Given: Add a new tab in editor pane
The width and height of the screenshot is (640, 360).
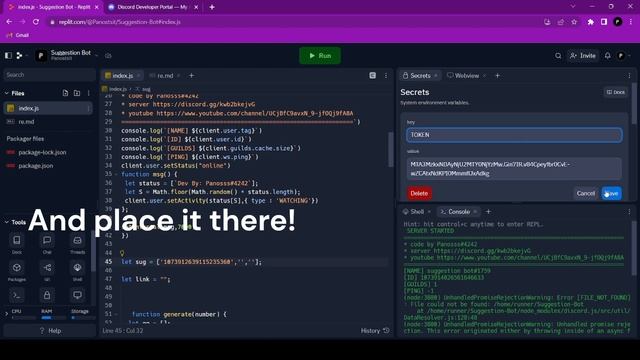Looking at the screenshot, I should tap(191, 76).
